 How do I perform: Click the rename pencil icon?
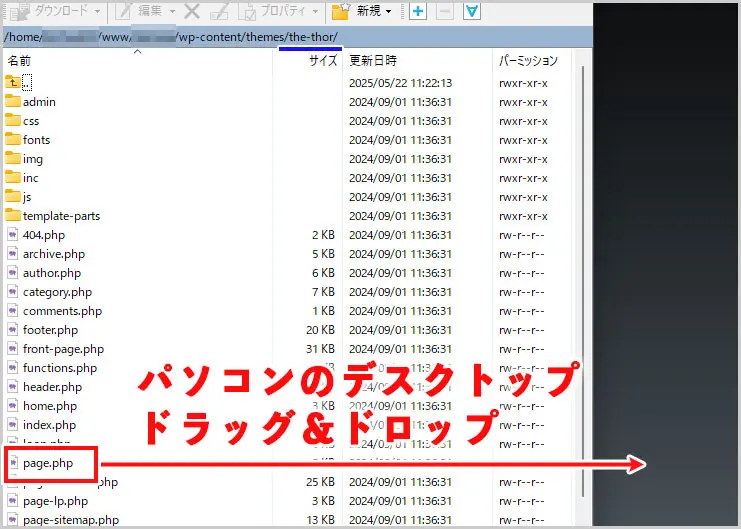coord(219,11)
